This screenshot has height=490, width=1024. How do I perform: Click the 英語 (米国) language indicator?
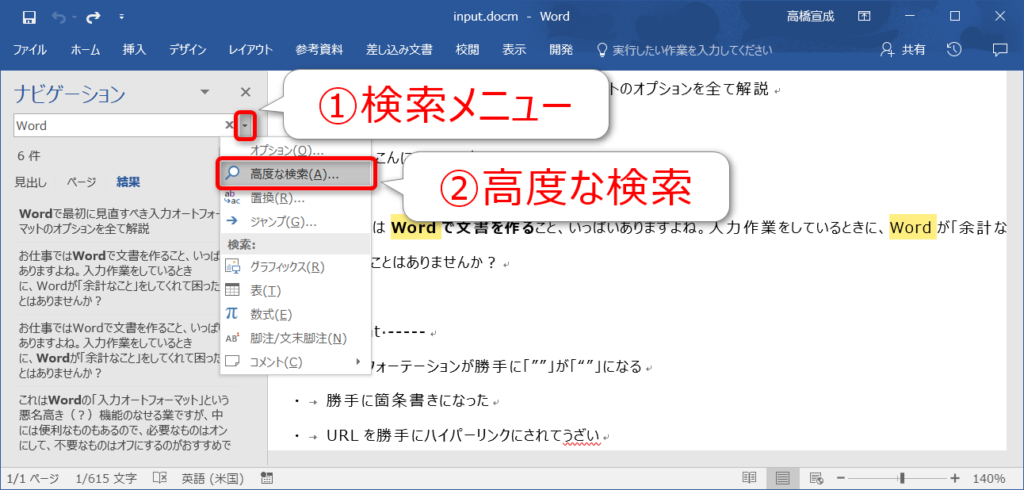pyautogui.click(x=212, y=478)
